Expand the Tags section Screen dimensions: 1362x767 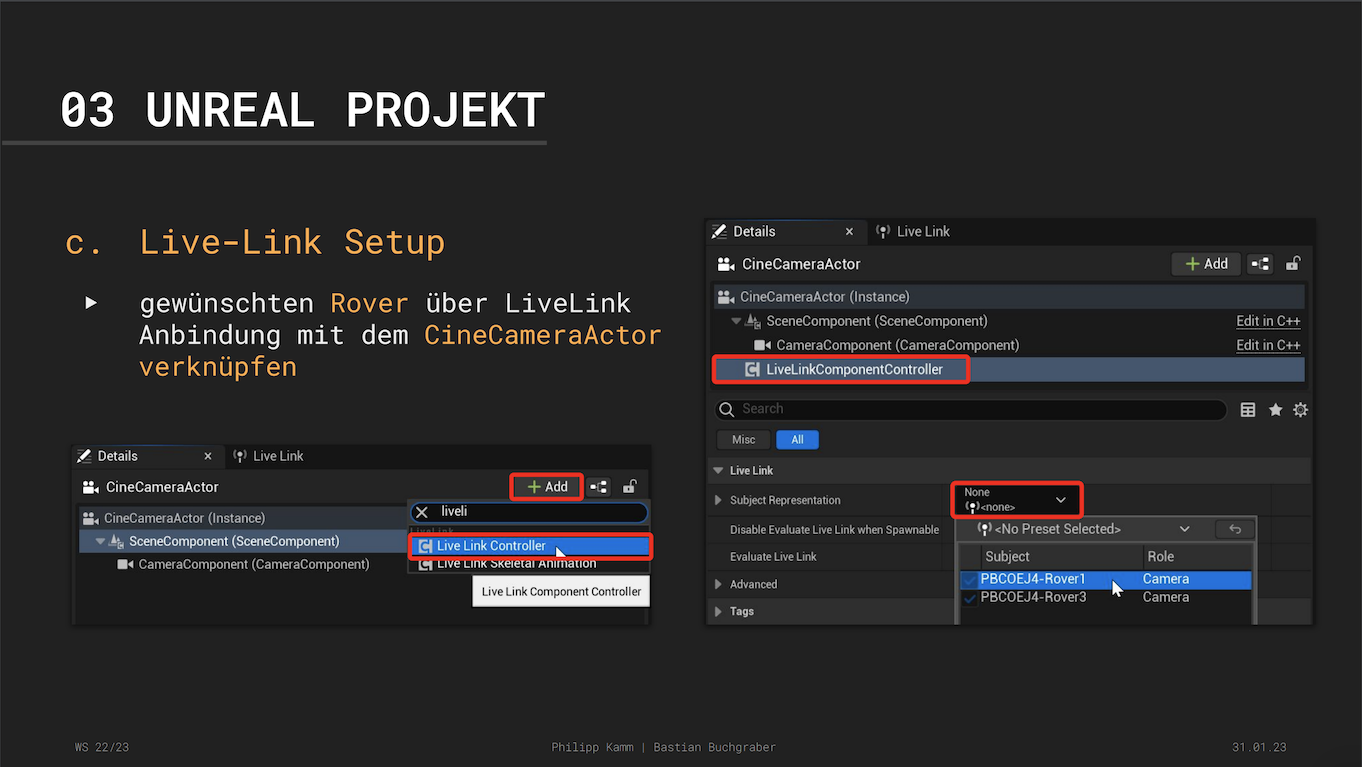pyautogui.click(x=718, y=611)
